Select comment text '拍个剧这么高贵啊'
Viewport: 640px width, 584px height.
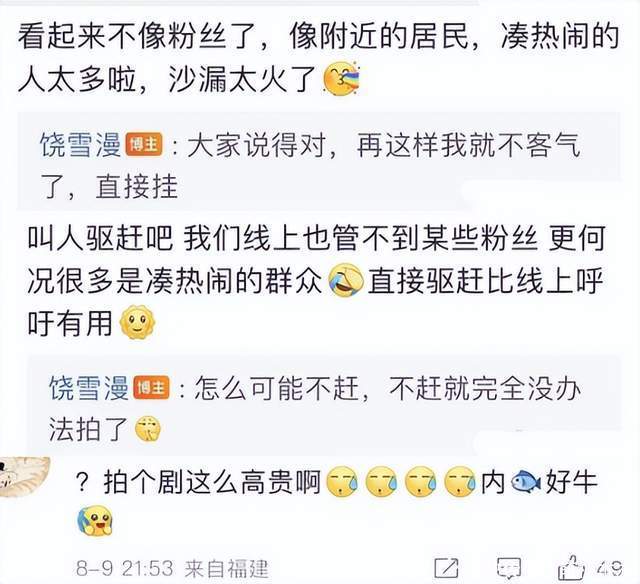pos(211,482)
